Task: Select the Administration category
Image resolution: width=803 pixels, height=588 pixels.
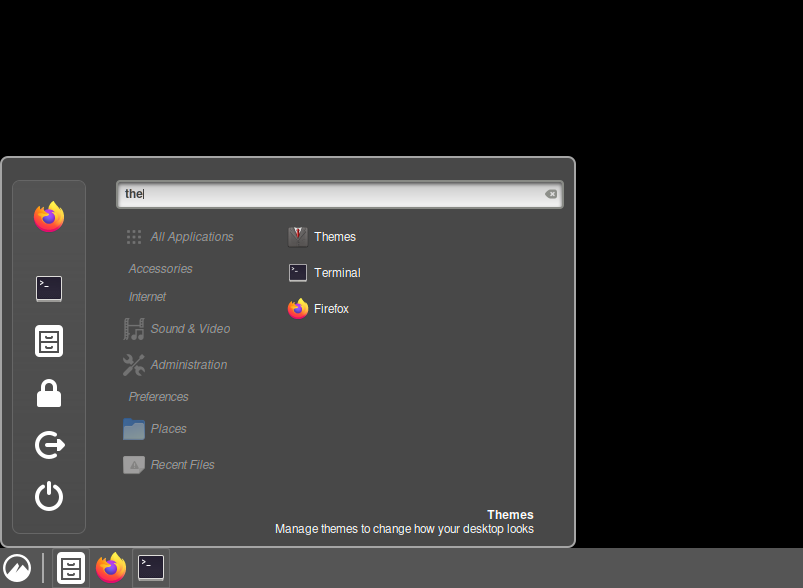Action: [175, 365]
